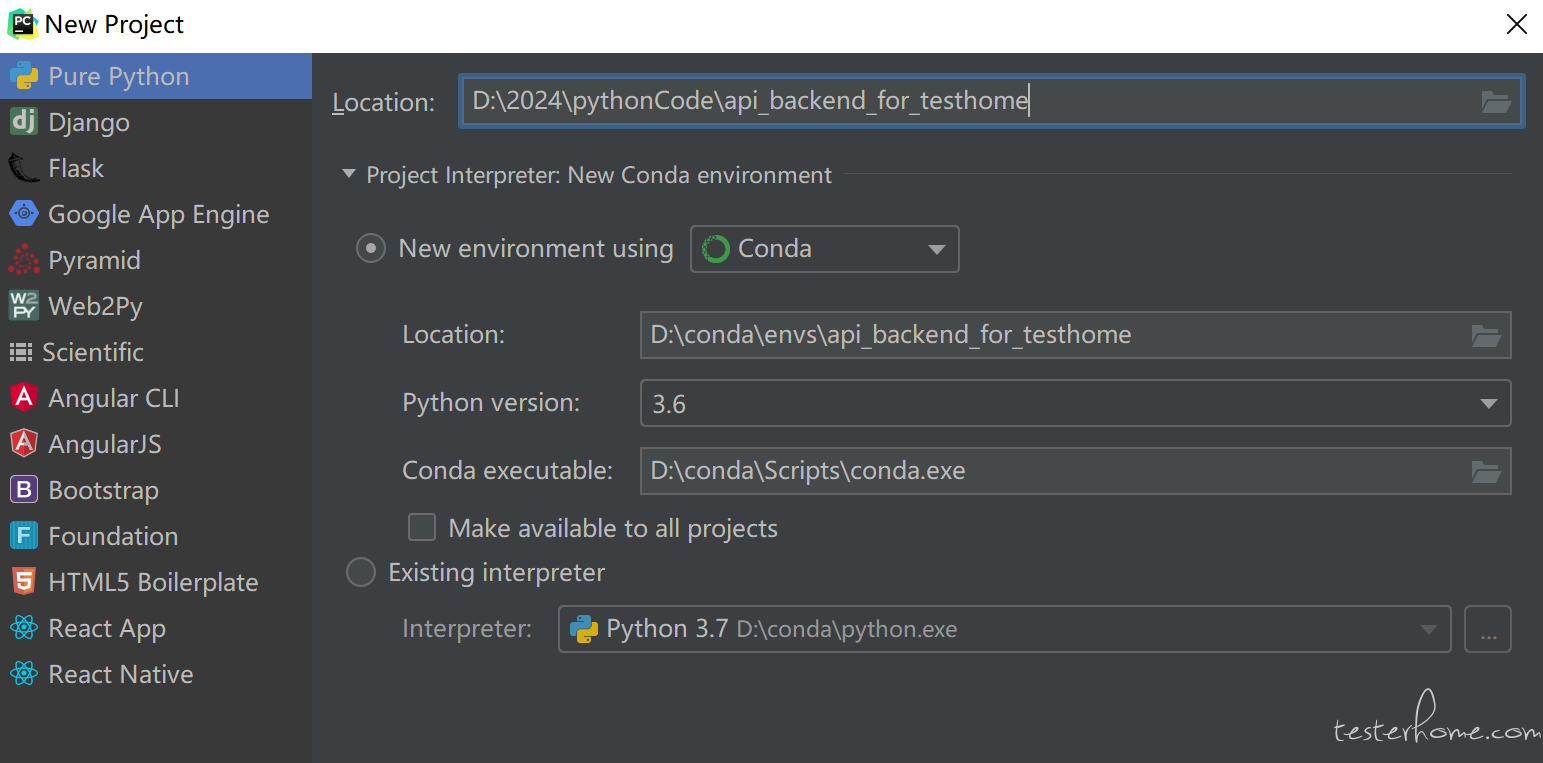Click the Interpreter label

click(467, 629)
